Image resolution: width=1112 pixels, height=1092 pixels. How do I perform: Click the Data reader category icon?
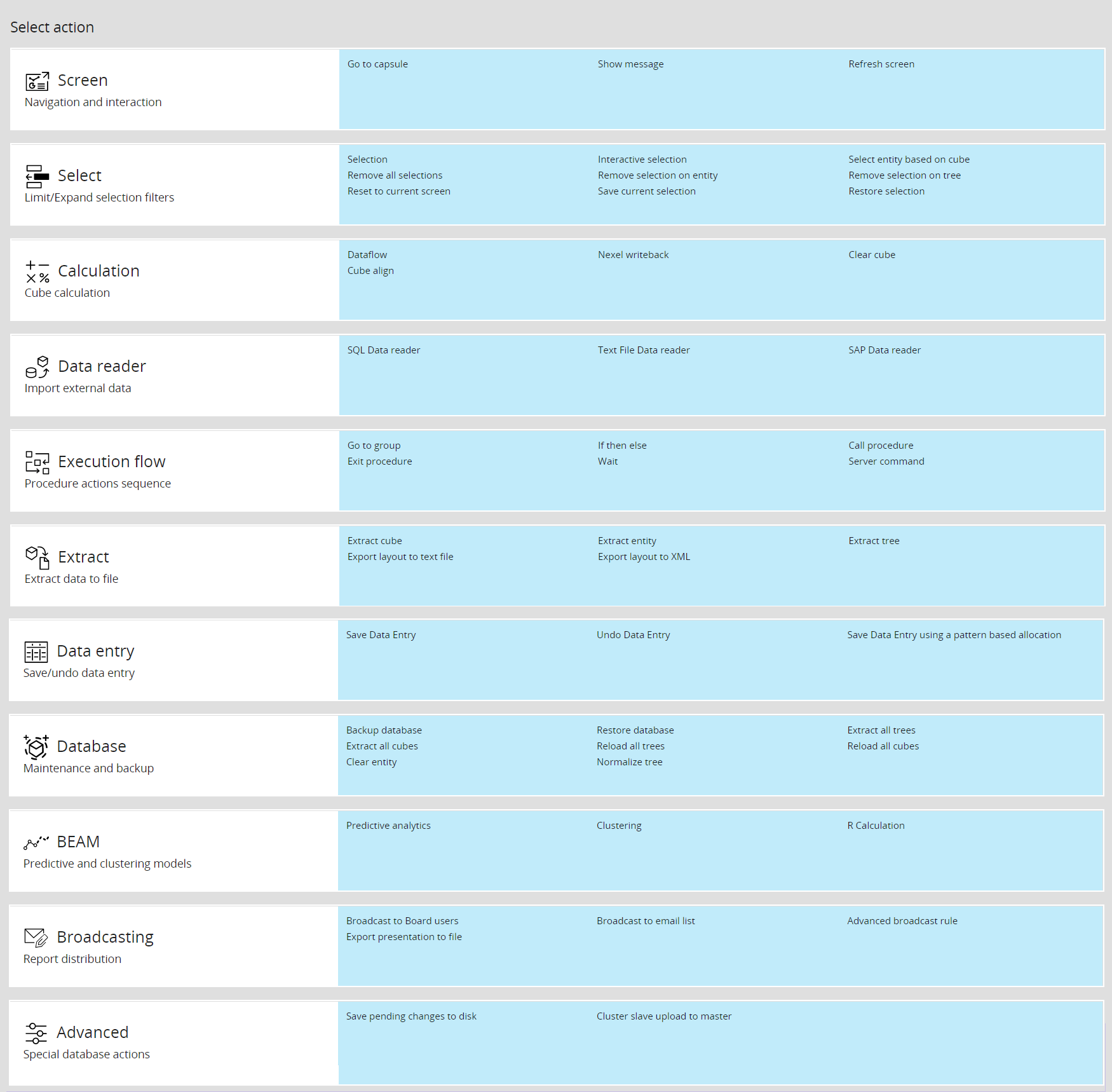[37, 367]
